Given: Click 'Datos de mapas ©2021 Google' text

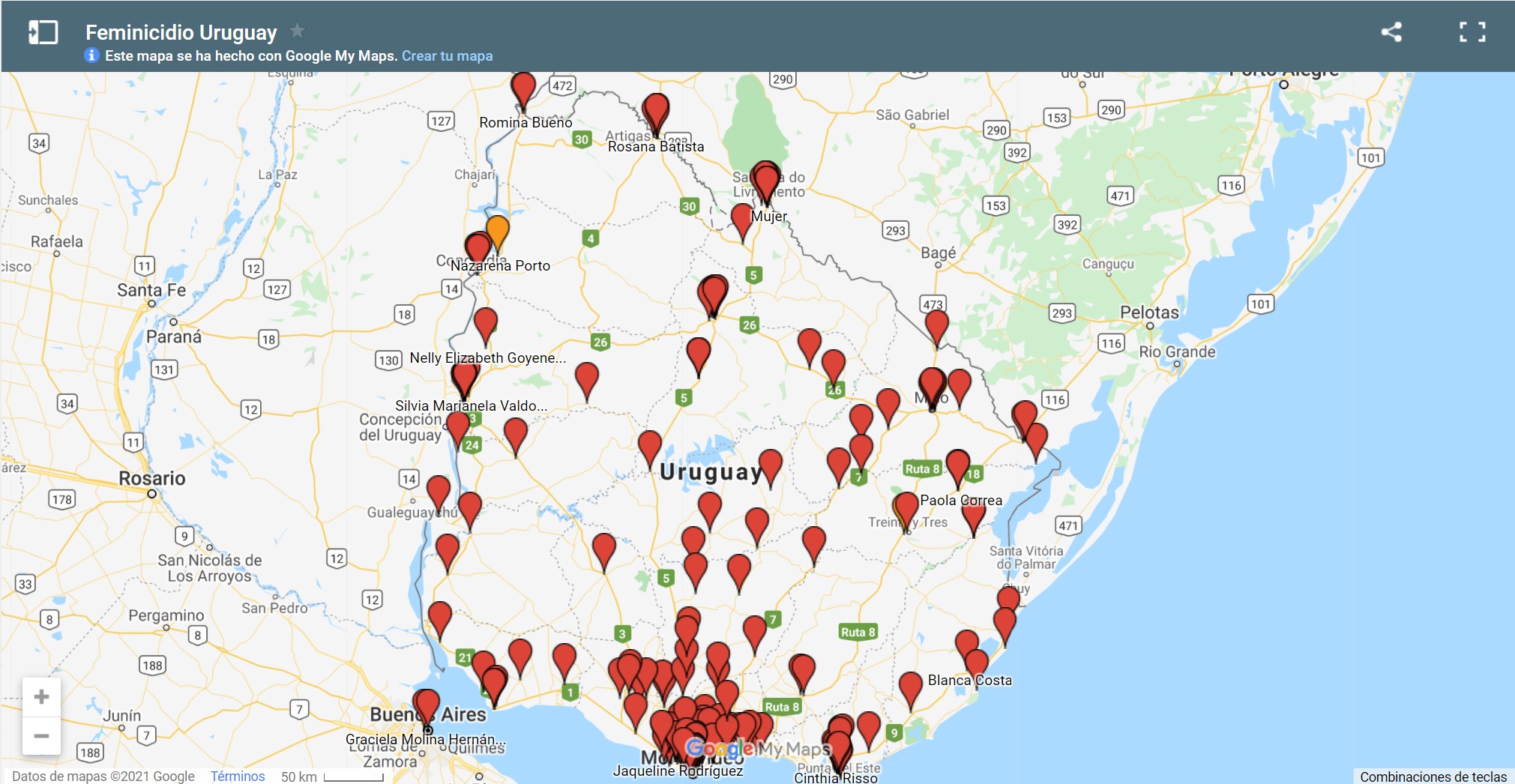Looking at the screenshot, I should [103, 776].
